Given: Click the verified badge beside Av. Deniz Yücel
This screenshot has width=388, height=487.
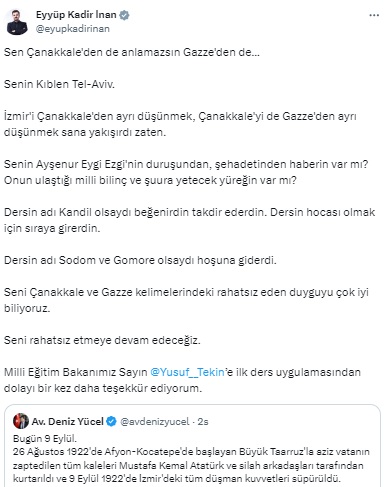Looking at the screenshot, I should tap(111, 422).
